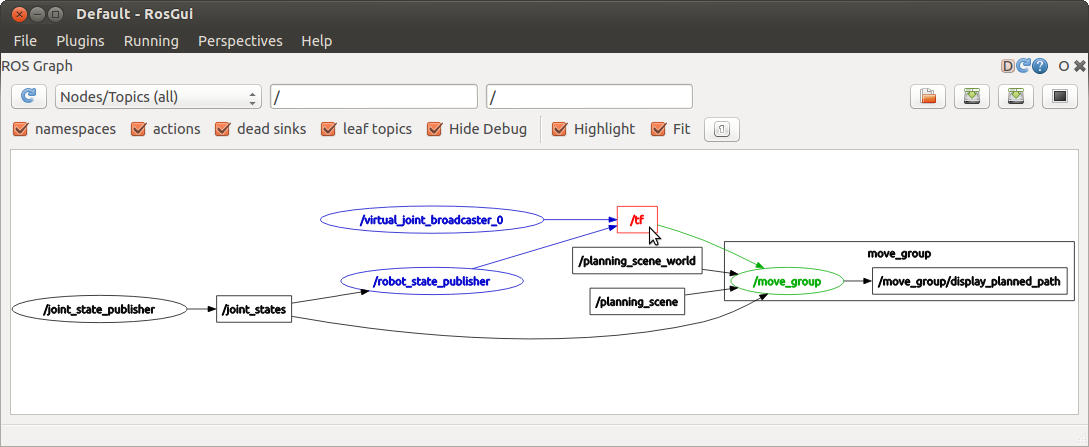
Task: Click the fit-in-view icon button beside Fit
Action: pyautogui.click(x=722, y=129)
